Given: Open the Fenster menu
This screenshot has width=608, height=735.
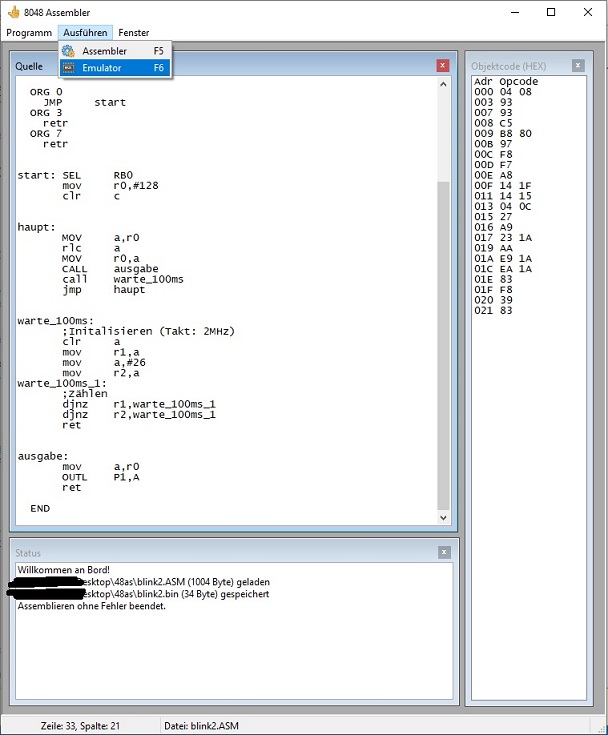Looking at the screenshot, I should [134, 33].
